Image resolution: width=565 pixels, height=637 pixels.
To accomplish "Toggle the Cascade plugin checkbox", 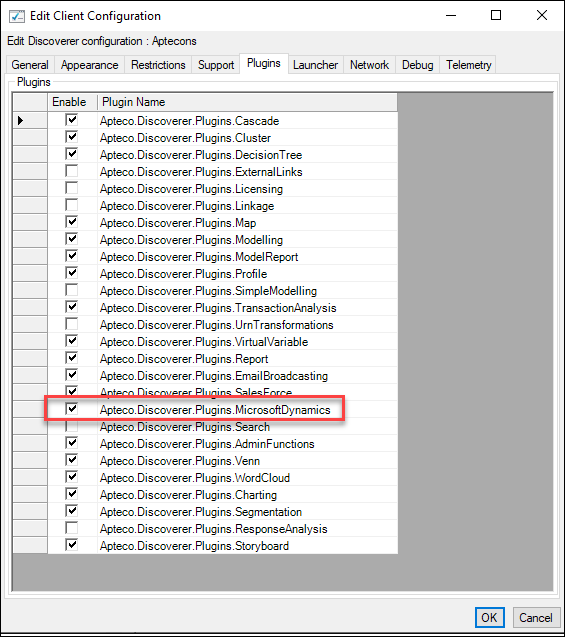I will pyautogui.click(x=72, y=120).
